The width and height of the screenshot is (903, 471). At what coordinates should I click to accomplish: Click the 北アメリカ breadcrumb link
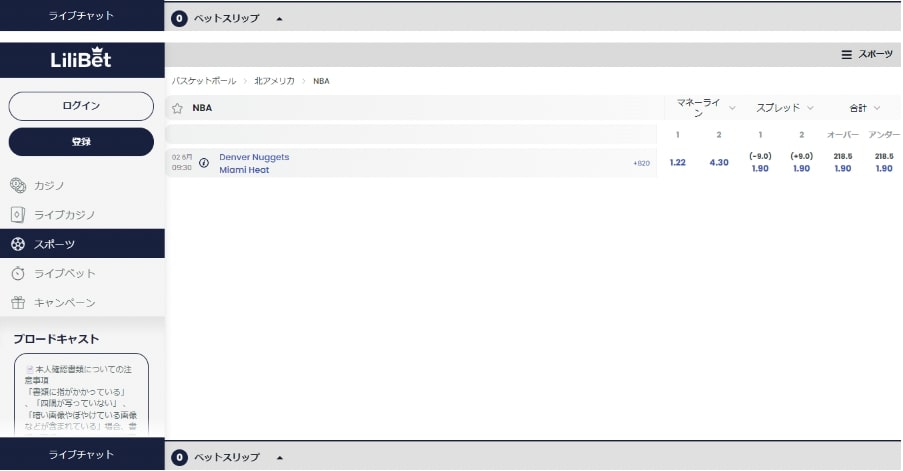(274, 81)
